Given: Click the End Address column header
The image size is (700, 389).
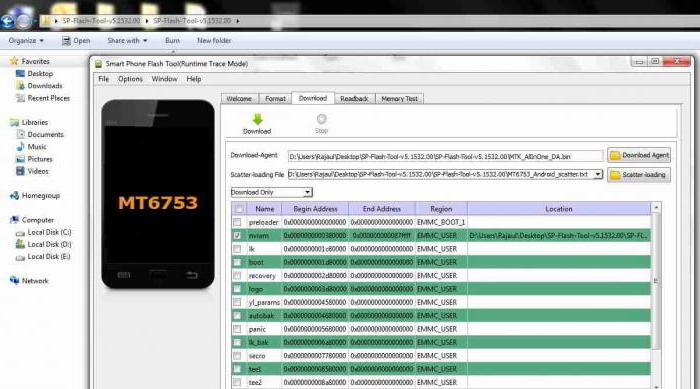Looking at the screenshot, I should click(382, 209).
